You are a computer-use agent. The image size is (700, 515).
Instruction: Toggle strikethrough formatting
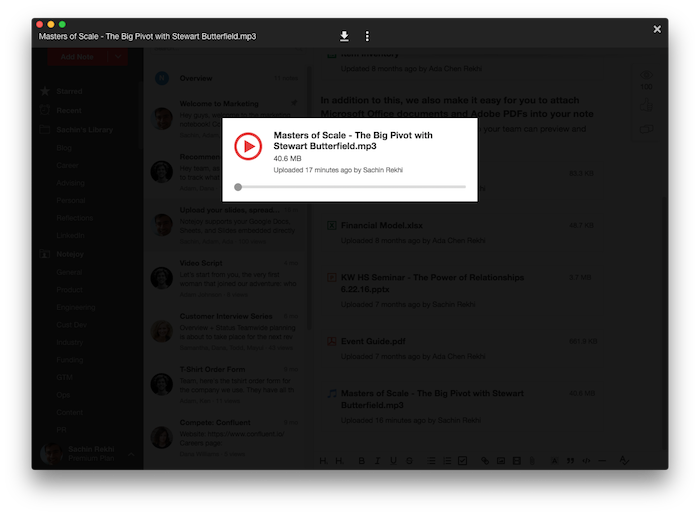[x=409, y=461]
